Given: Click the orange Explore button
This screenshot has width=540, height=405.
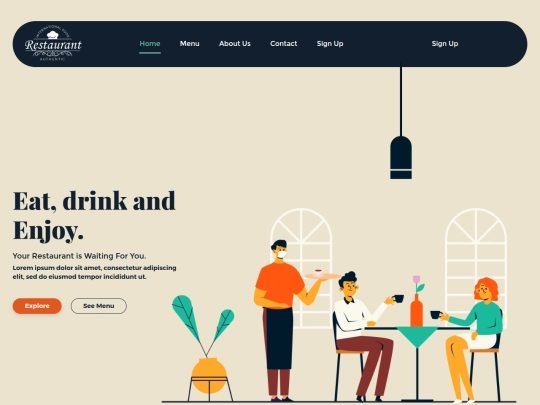Looking at the screenshot, I should (37, 306).
